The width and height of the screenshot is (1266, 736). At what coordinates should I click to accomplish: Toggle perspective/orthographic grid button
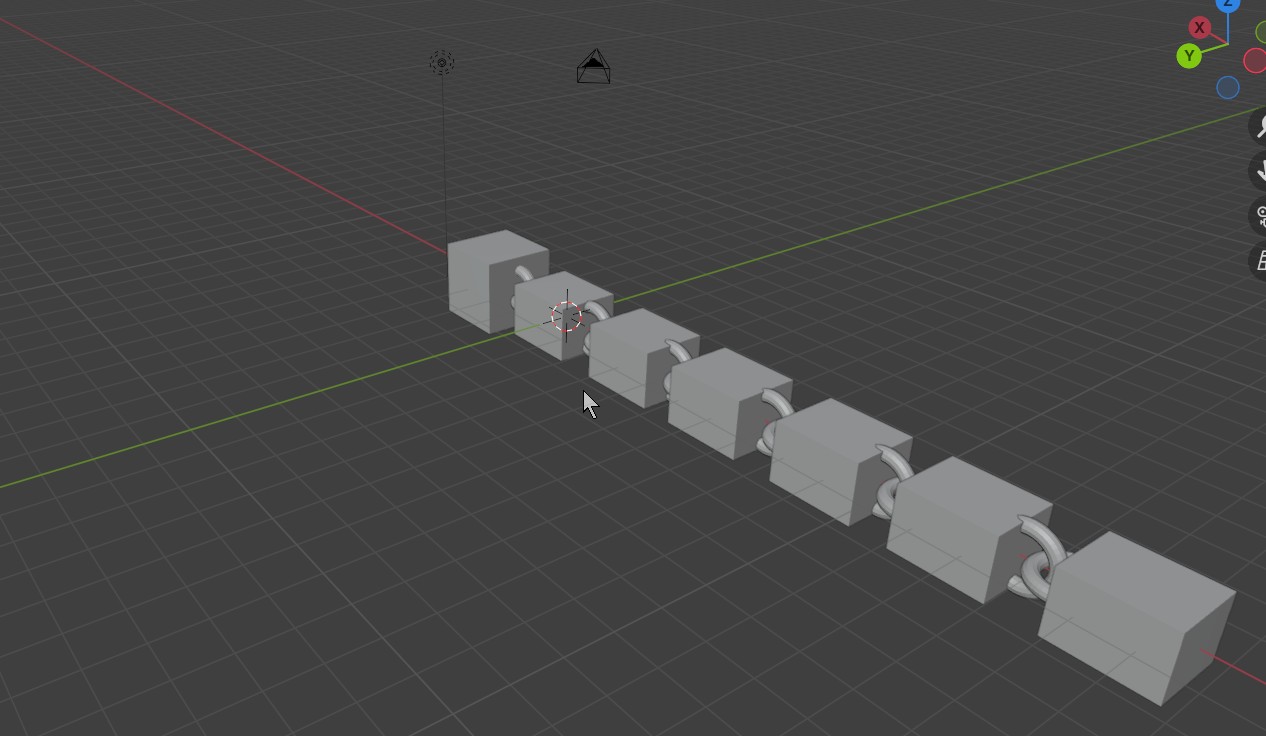pos(1259,261)
